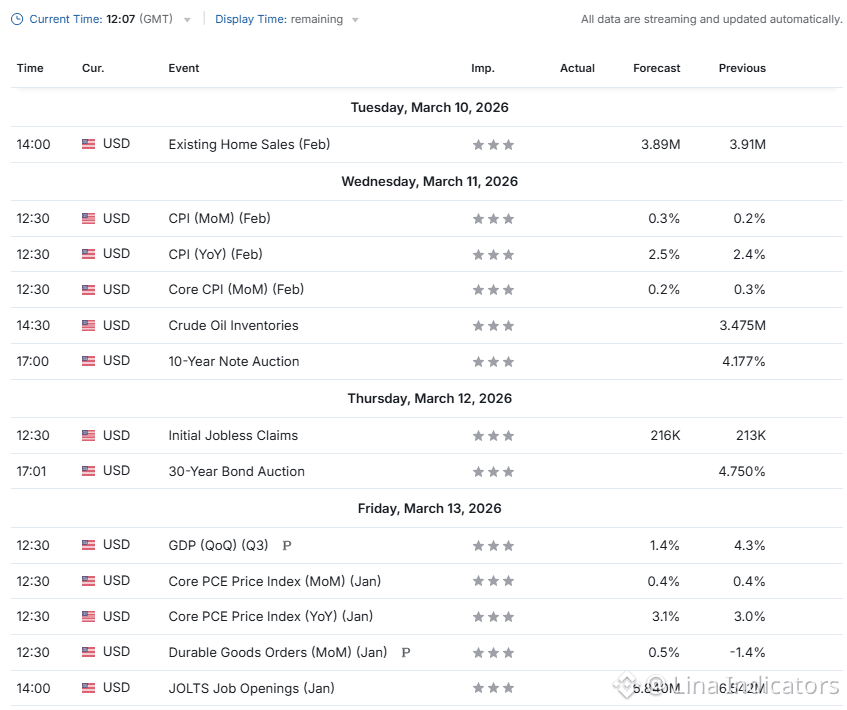Click the Current Time label

coord(65,19)
